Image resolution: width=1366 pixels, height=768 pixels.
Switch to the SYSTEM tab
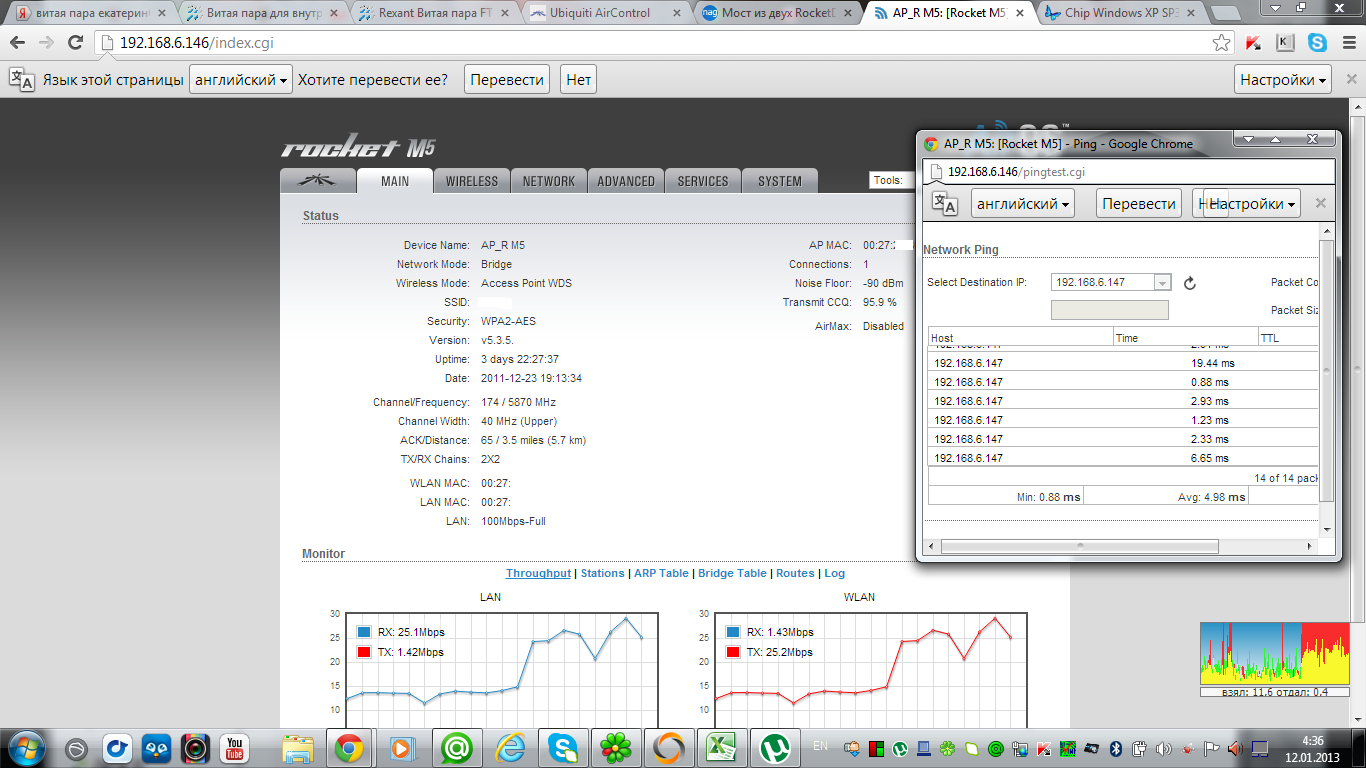point(780,181)
